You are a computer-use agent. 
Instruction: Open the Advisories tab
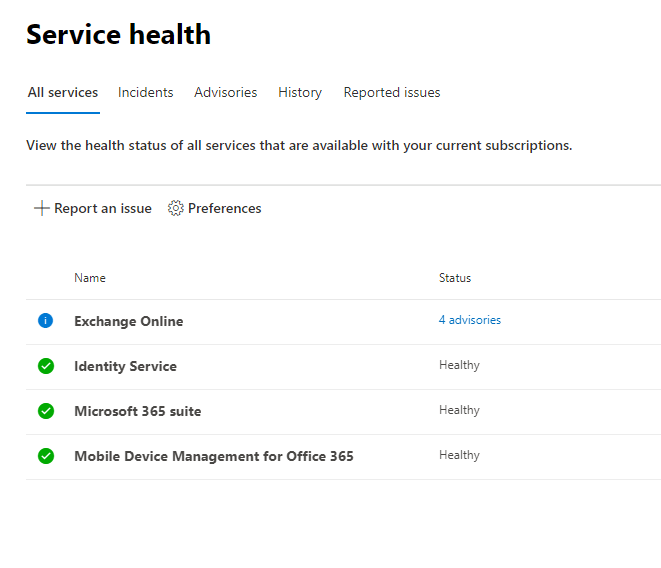(226, 92)
